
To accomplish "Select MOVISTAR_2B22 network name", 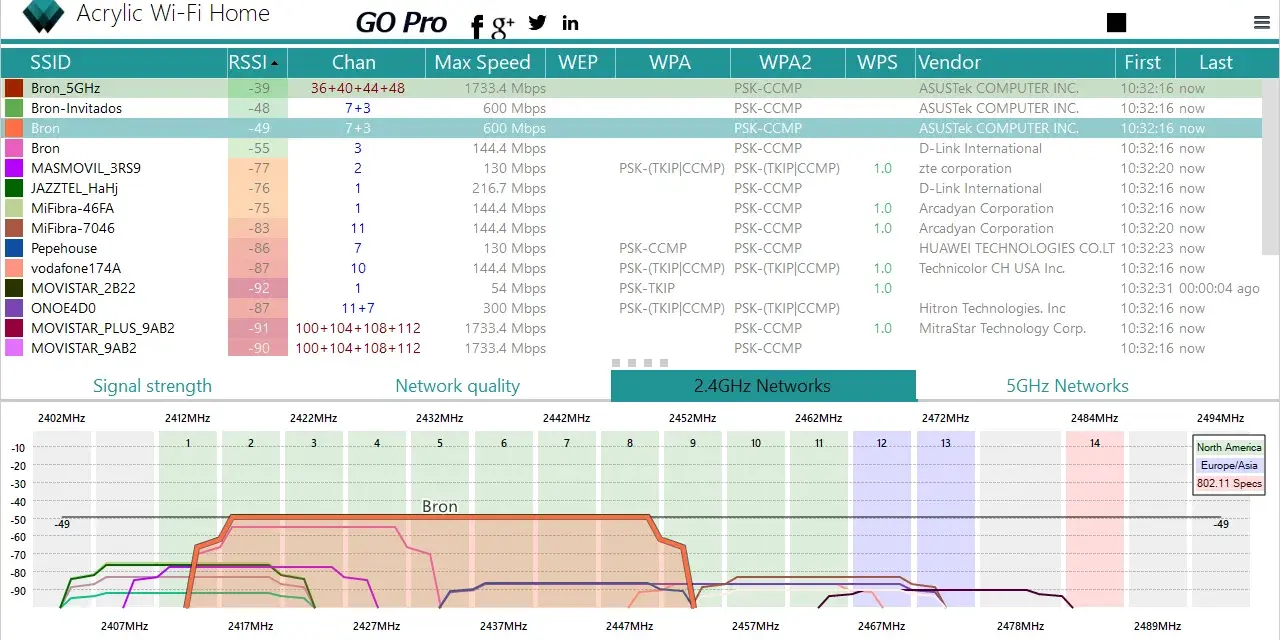I will (x=83, y=288).
